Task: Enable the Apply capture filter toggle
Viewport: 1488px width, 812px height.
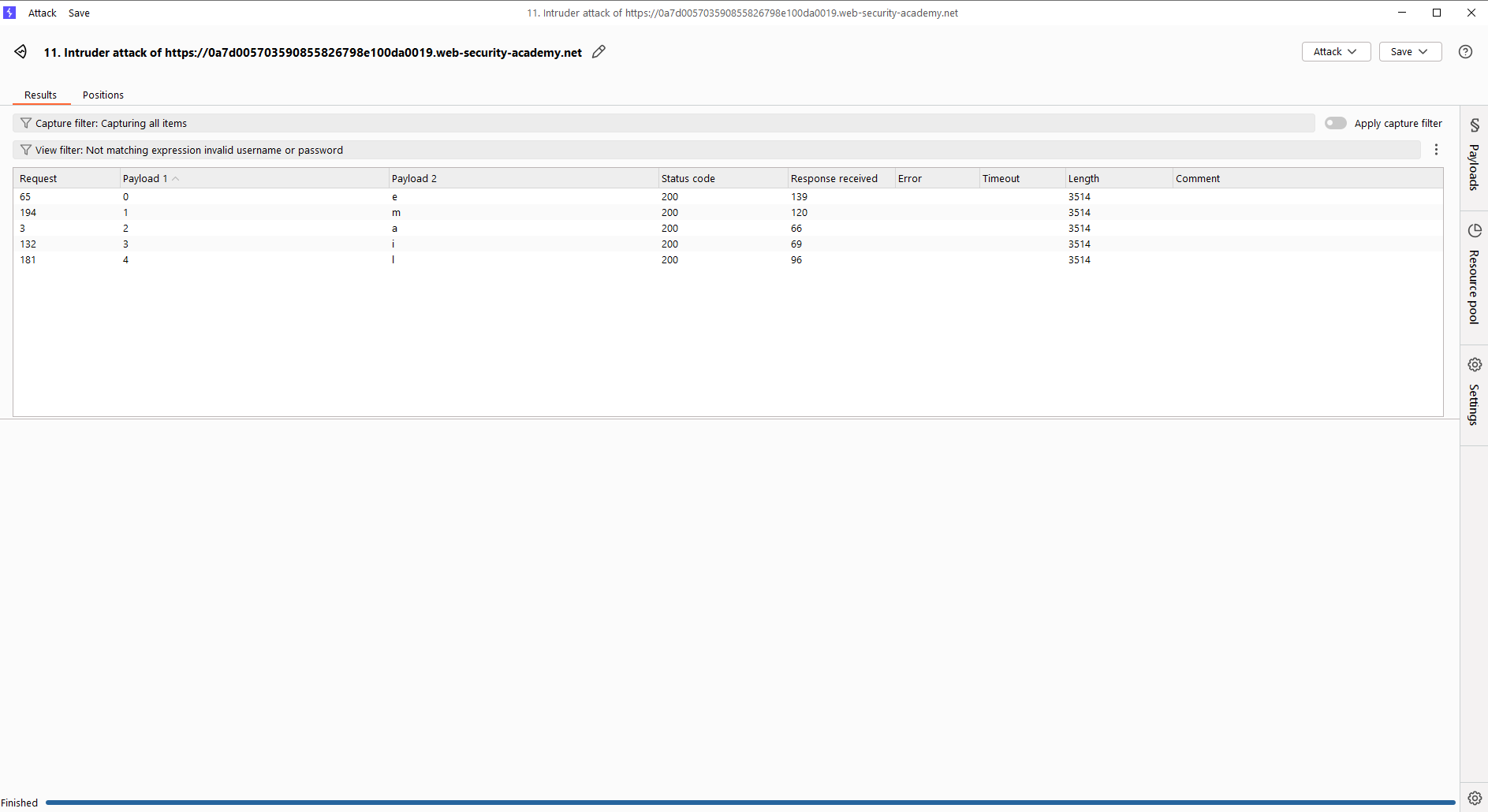Action: 1335,124
